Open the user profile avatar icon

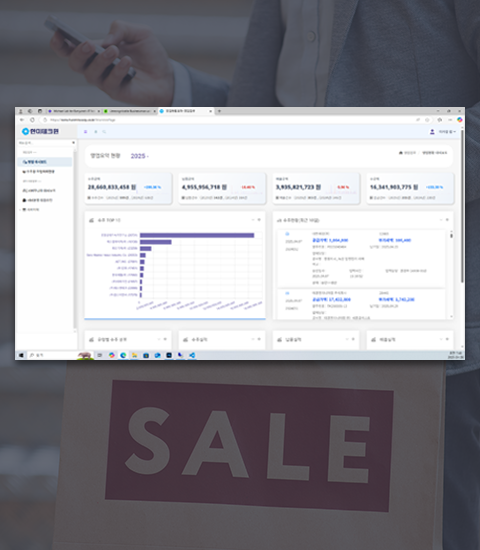[x=432, y=132]
